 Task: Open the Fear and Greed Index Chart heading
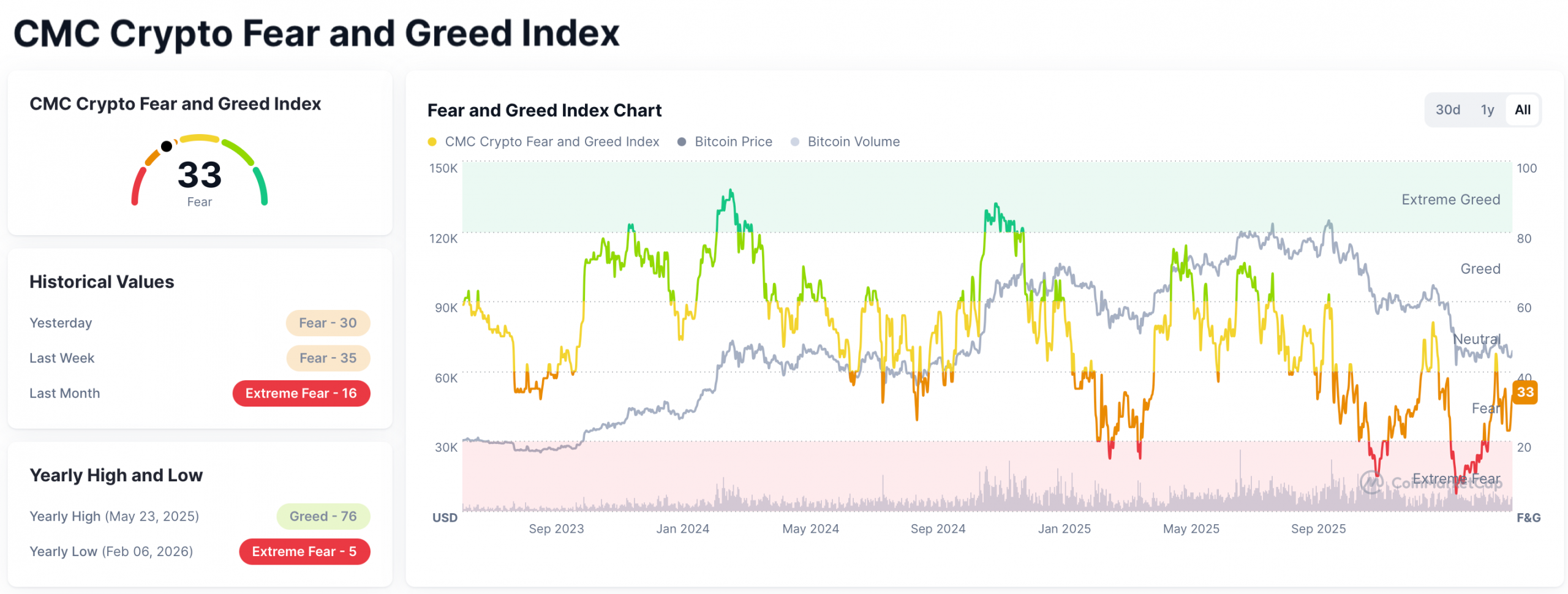[x=544, y=111]
